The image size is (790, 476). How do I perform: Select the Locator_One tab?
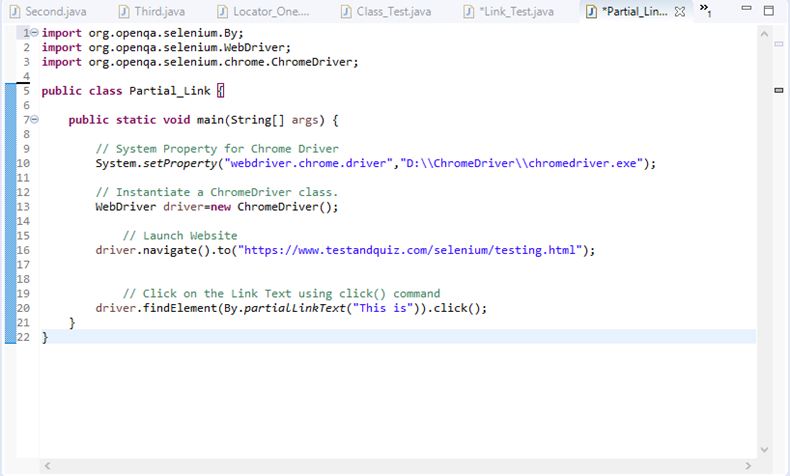tap(264, 12)
